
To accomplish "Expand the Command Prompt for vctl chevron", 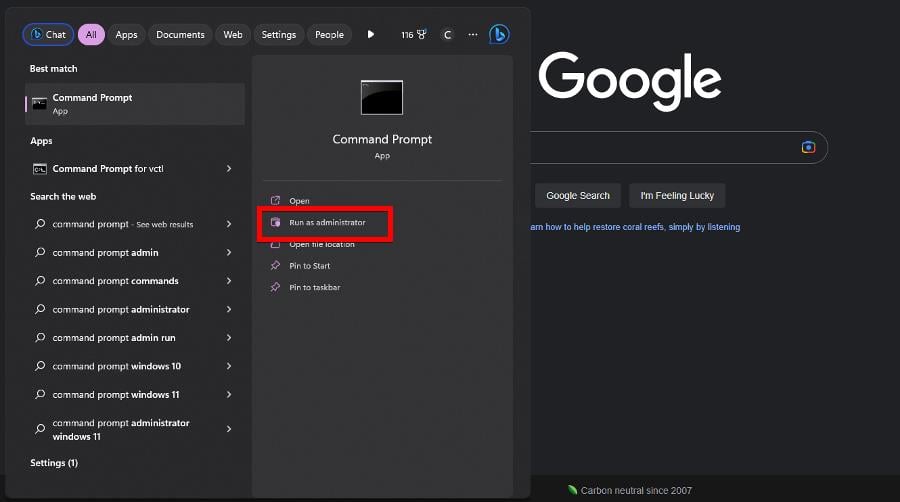I will [x=228, y=169].
